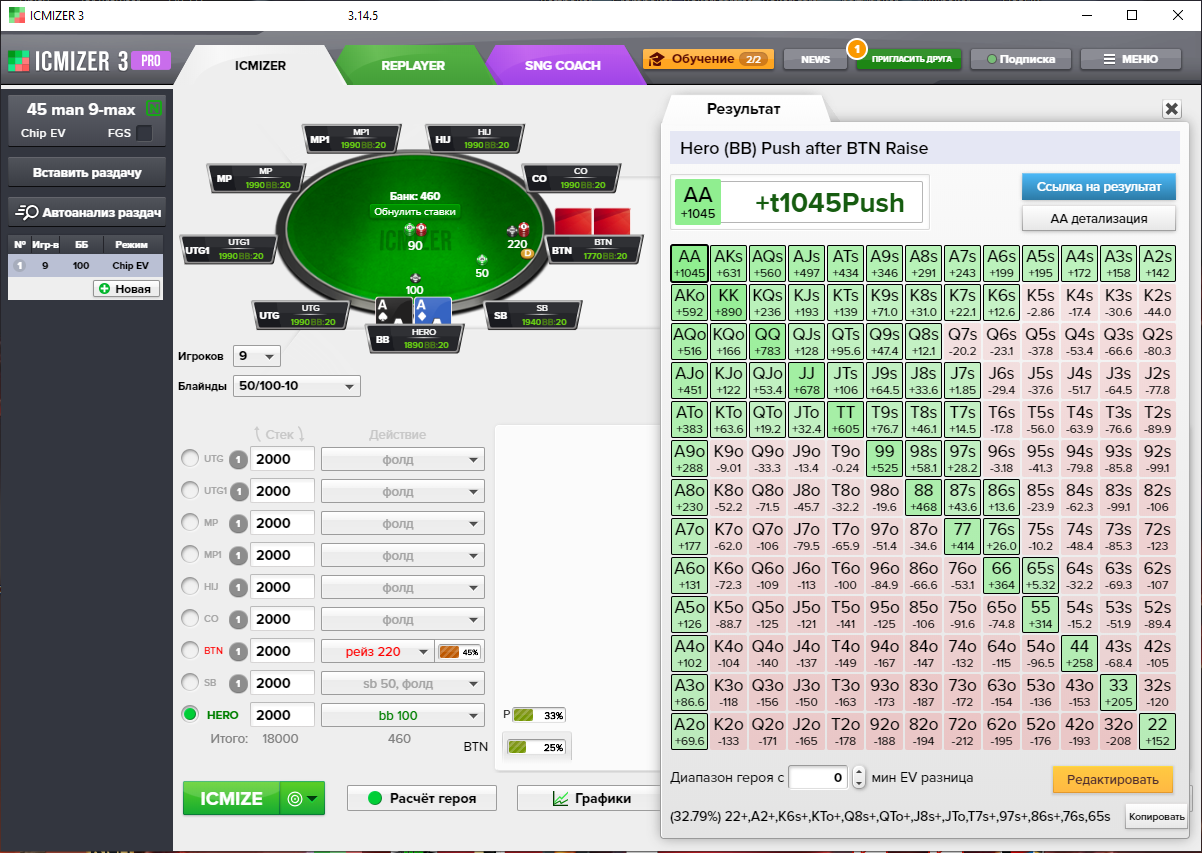
Task: Select the SB hero radio button
Action: pyautogui.click(x=189, y=683)
